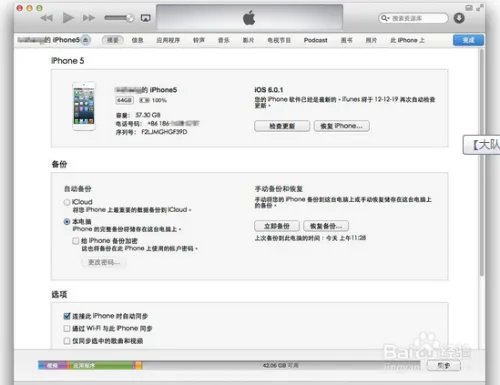This screenshot has width=500, height=385.
Task: Open the 照片 photos tab
Action: coord(371,40)
